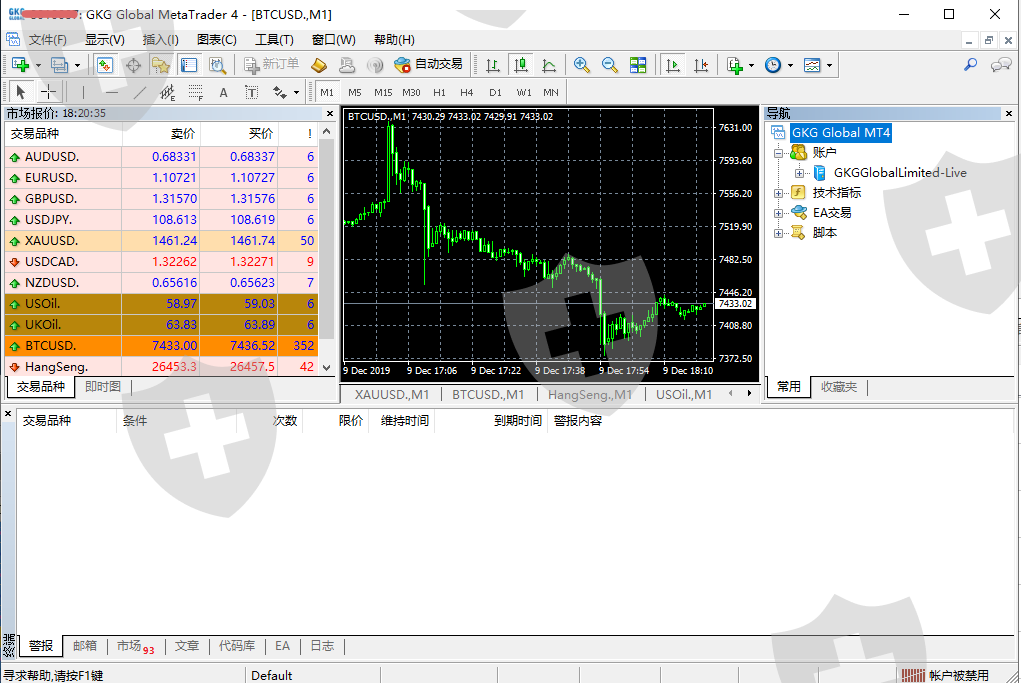Select the trendline drawing tool
1021x683 pixels.
pyautogui.click(x=140, y=92)
